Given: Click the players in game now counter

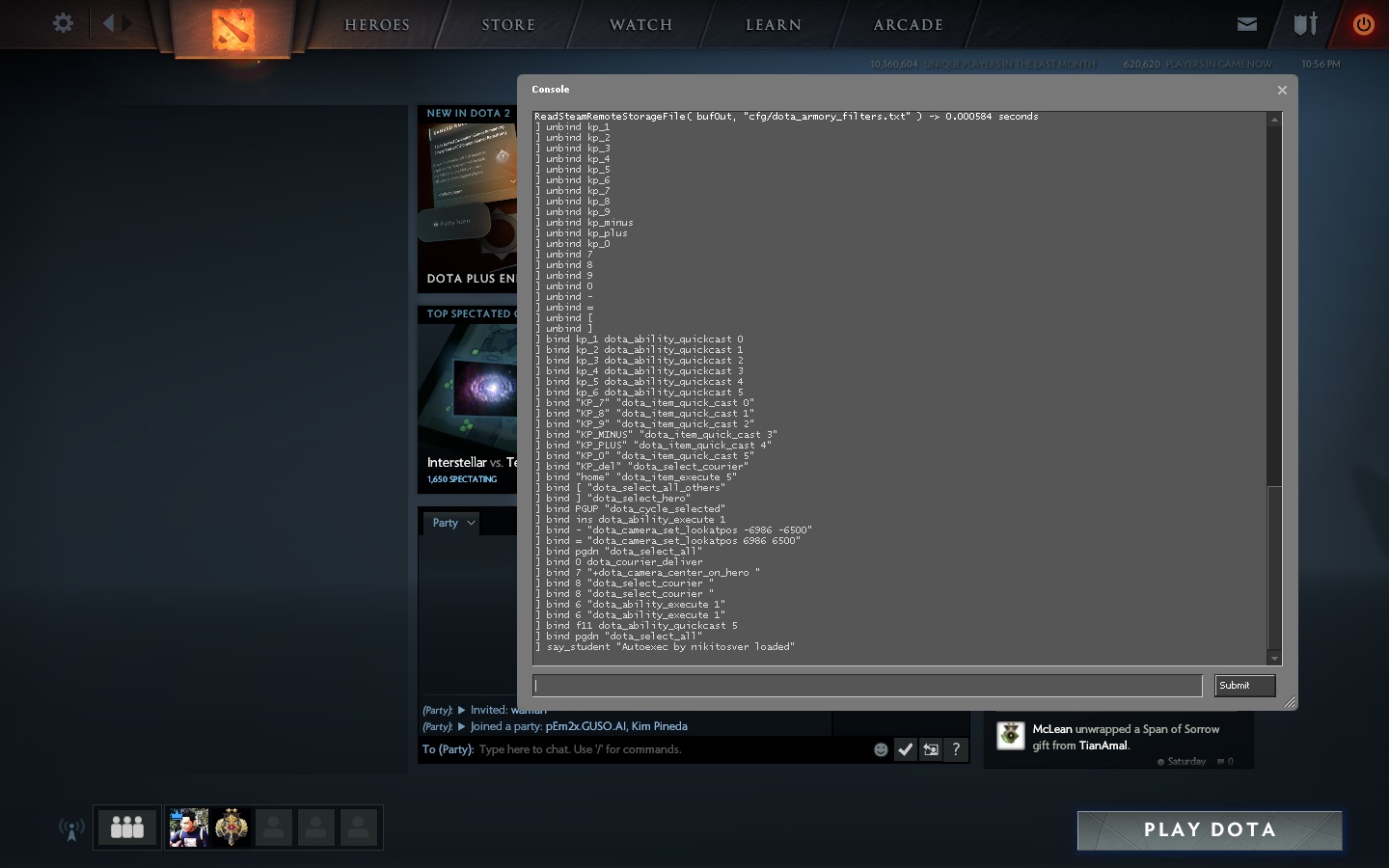Looking at the screenshot, I should tap(1197, 65).
